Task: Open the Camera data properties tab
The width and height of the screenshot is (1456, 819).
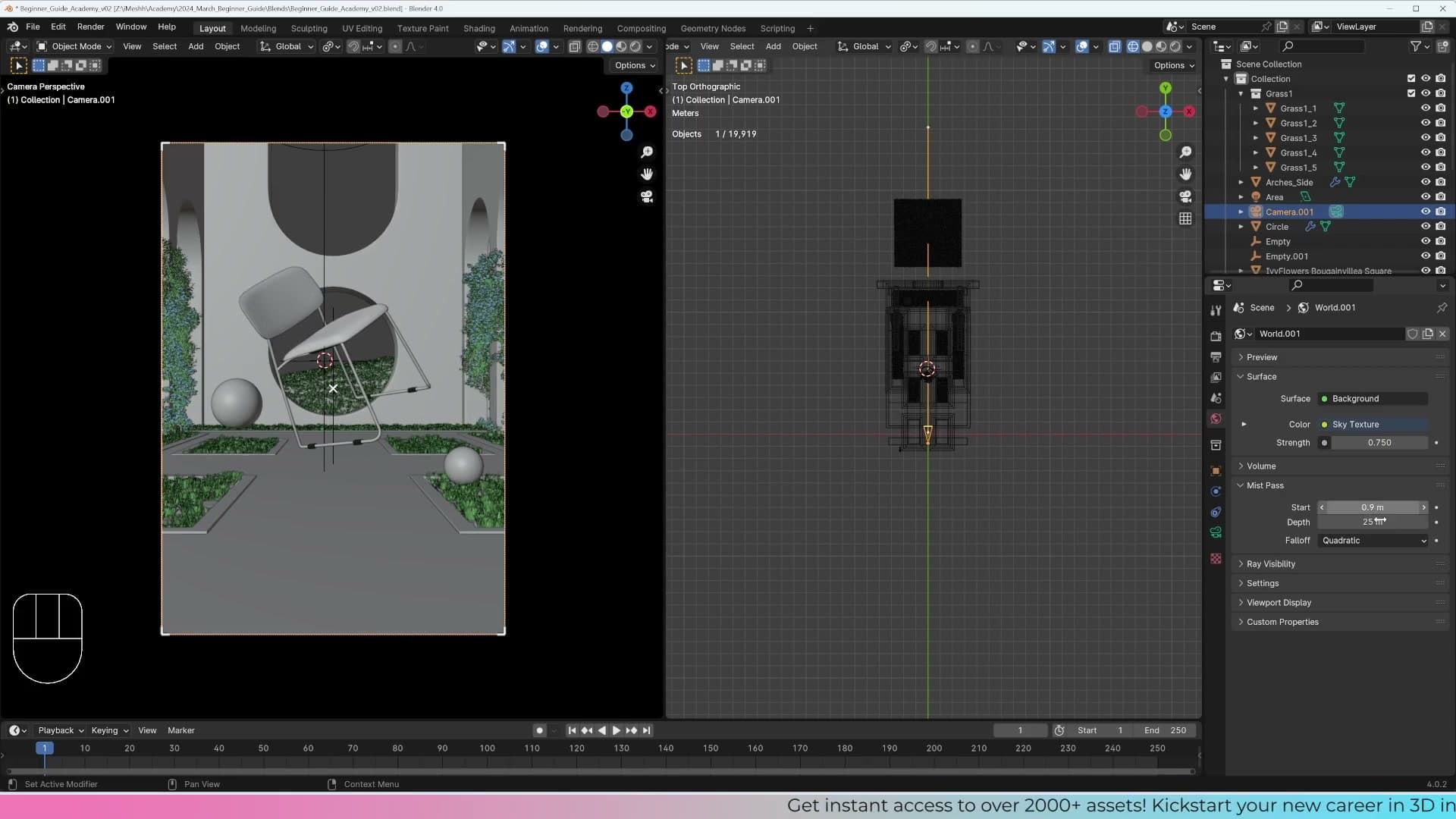Action: [1216, 532]
